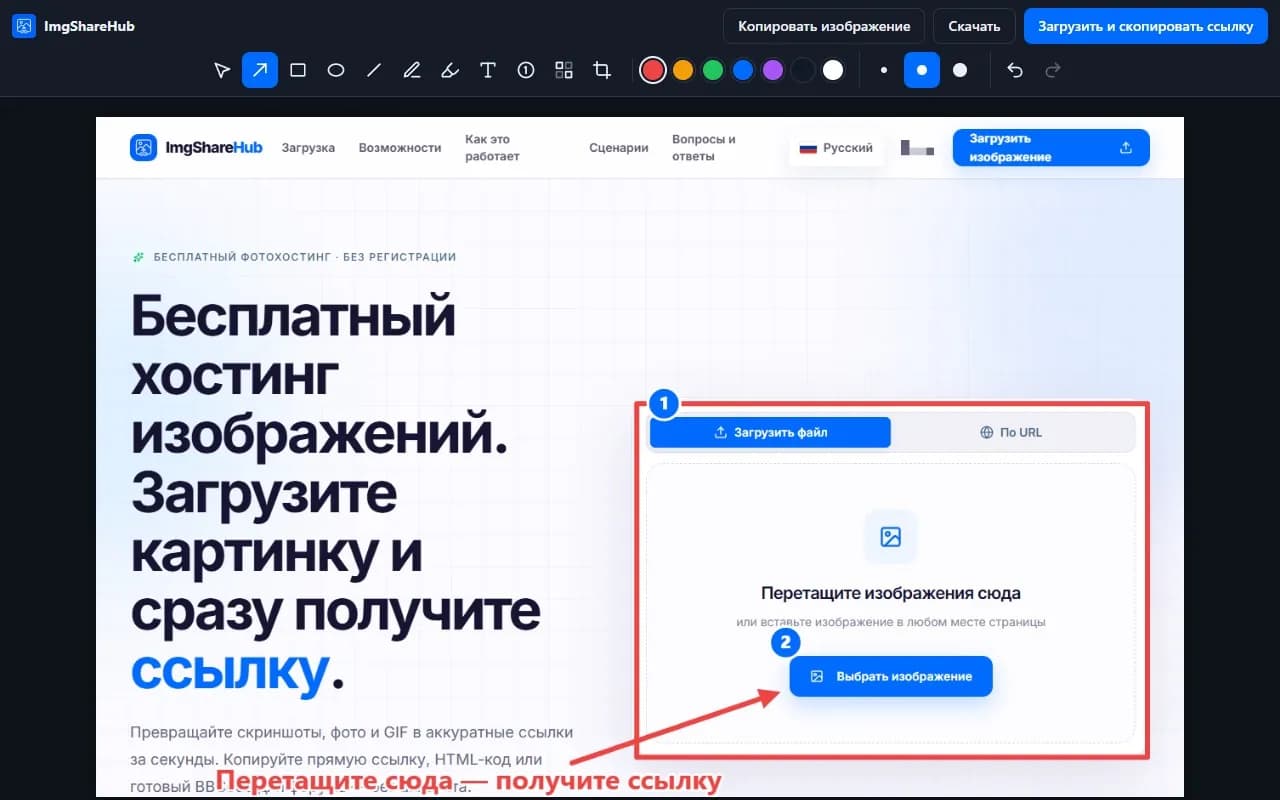Click the Сценарии nav item in the screenshot
This screenshot has width=1280, height=800.
(619, 148)
